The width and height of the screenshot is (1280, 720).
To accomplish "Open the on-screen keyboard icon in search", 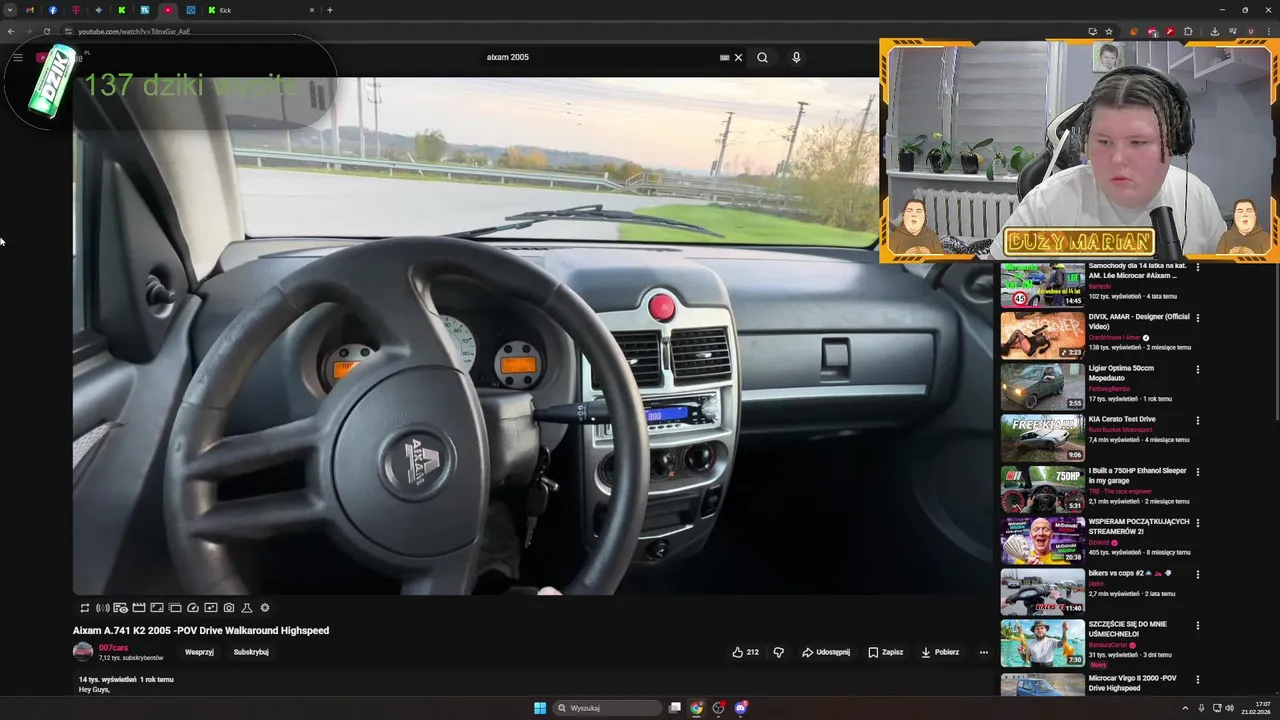I will pyautogui.click(x=724, y=57).
